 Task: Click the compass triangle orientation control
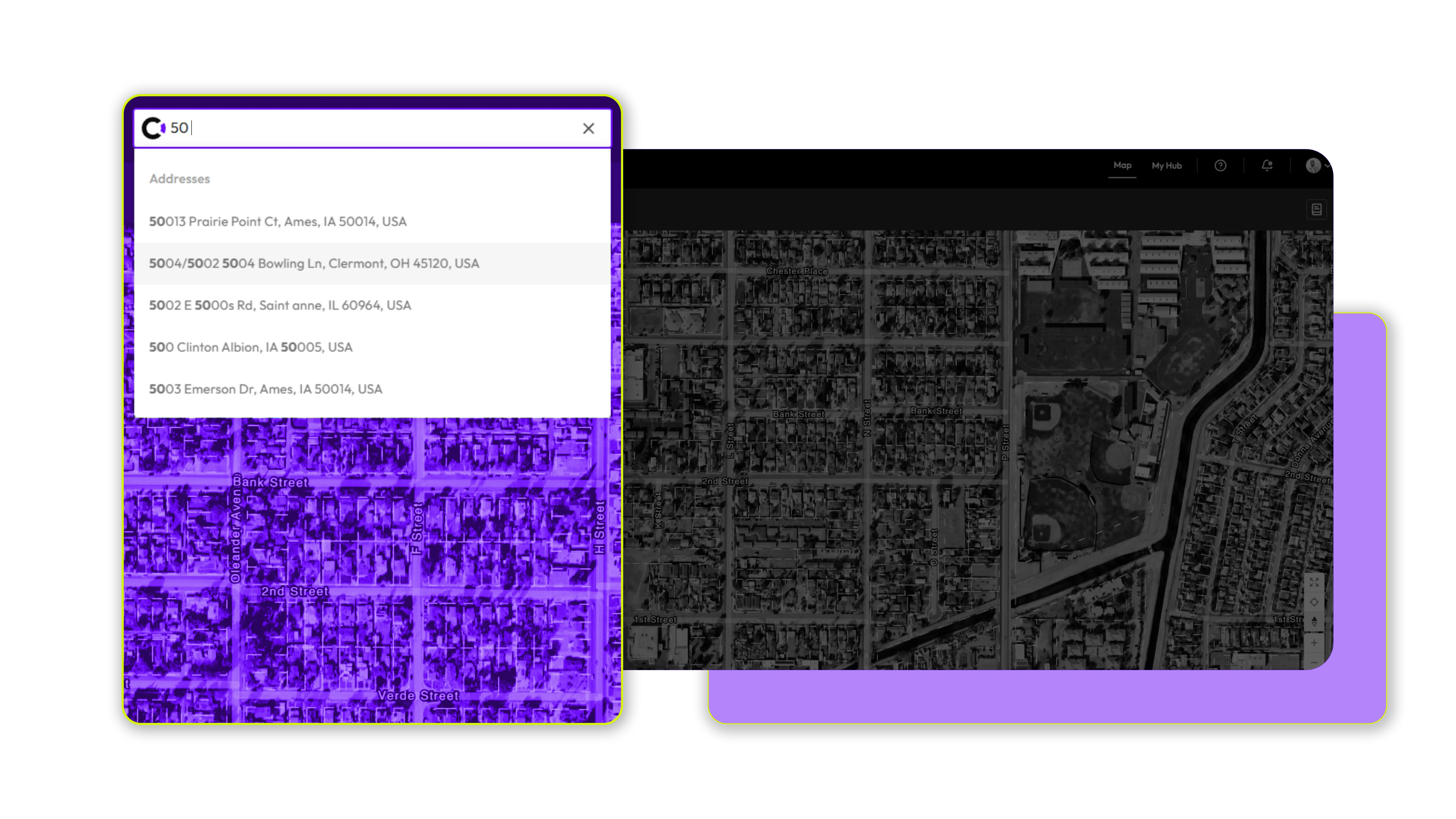click(1314, 622)
